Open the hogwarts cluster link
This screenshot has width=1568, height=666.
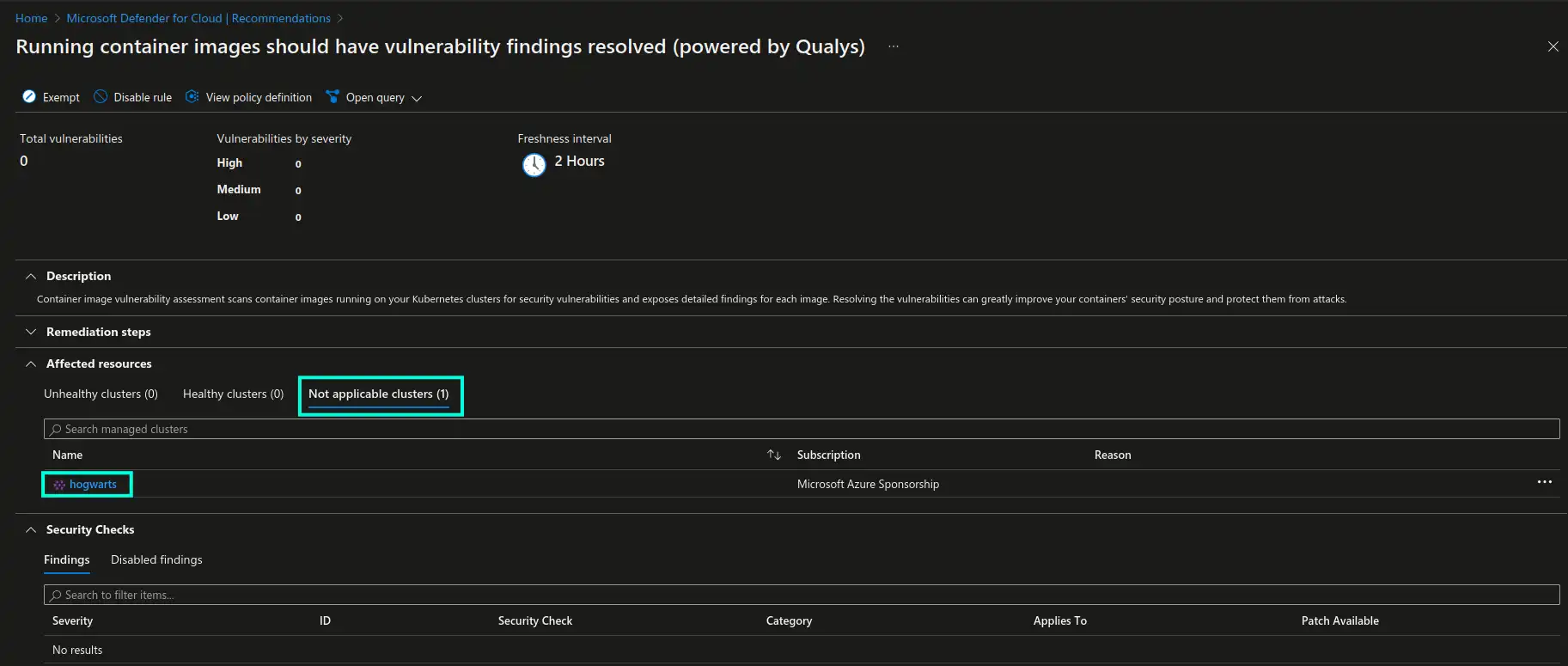(x=93, y=485)
